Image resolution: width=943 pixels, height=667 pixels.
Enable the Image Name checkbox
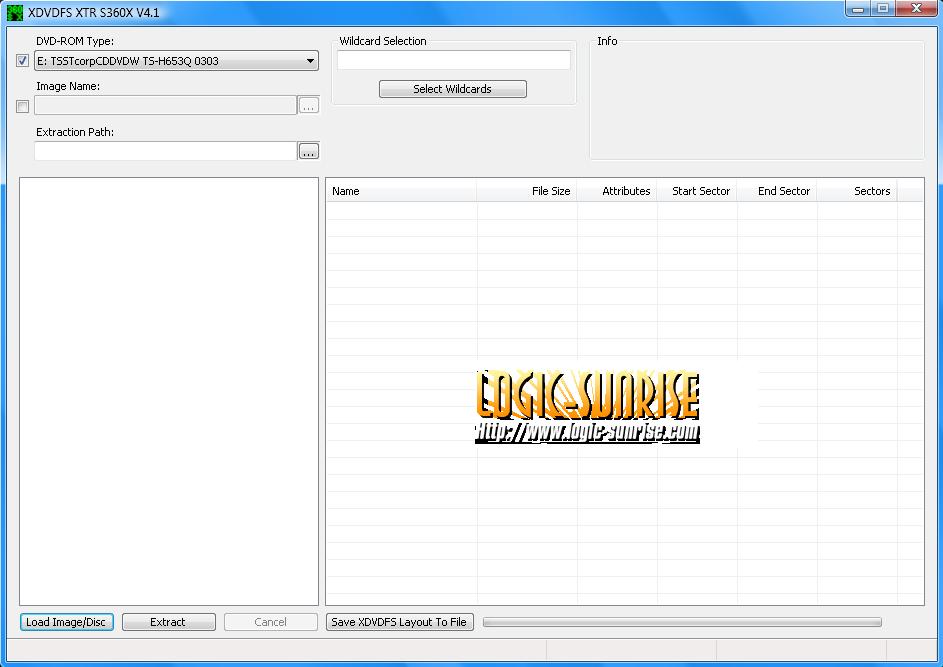tap(22, 106)
